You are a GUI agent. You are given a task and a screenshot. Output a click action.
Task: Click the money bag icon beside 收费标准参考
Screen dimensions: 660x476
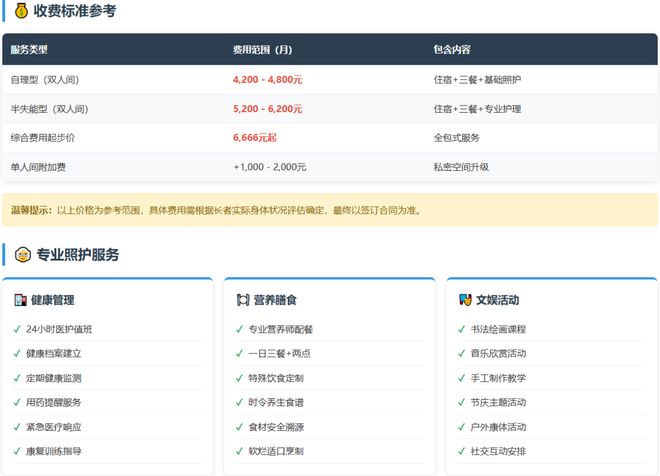pyautogui.click(x=21, y=11)
